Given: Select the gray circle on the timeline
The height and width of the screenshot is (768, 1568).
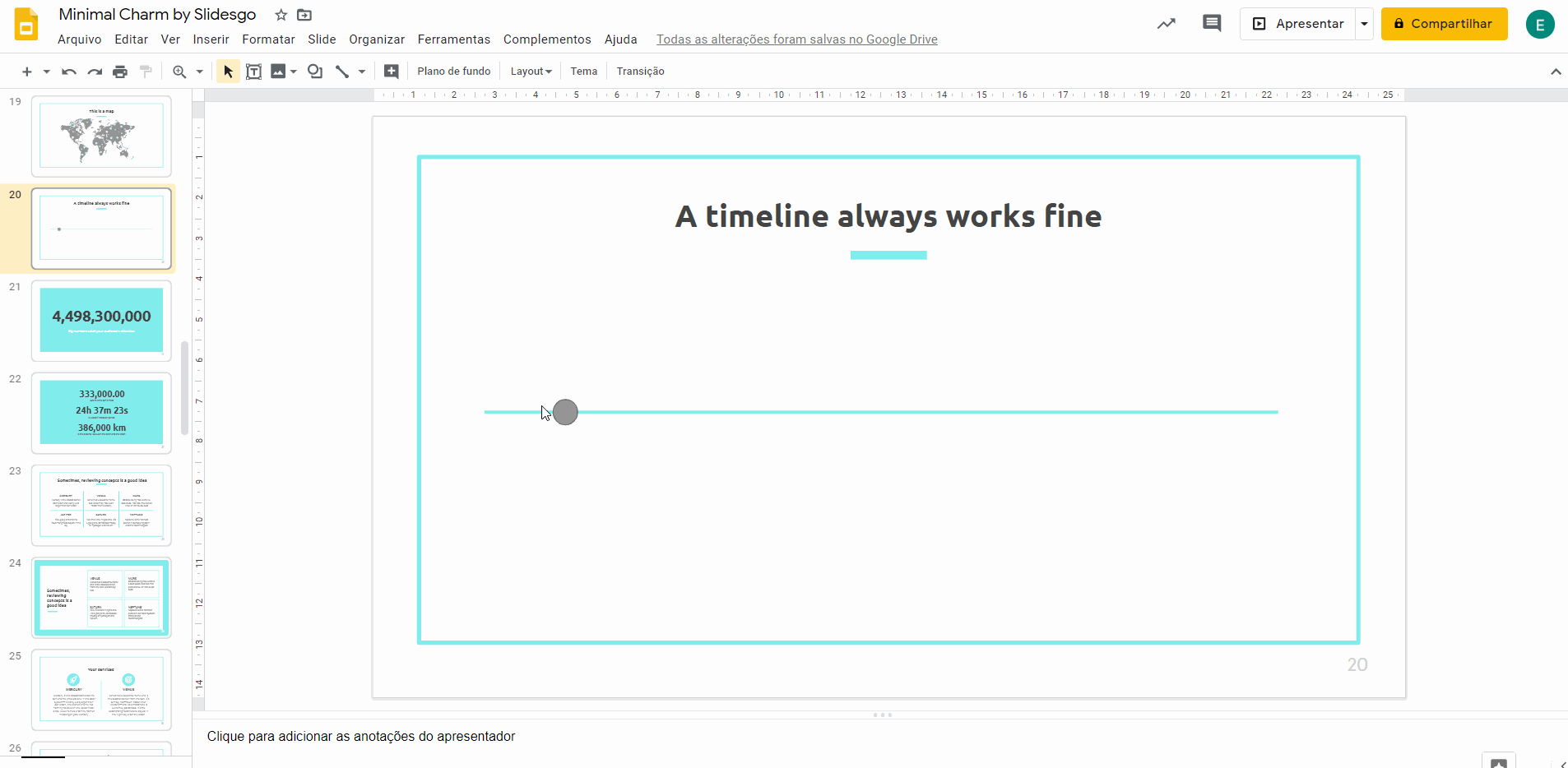Looking at the screenshot, I should point(565,412).
